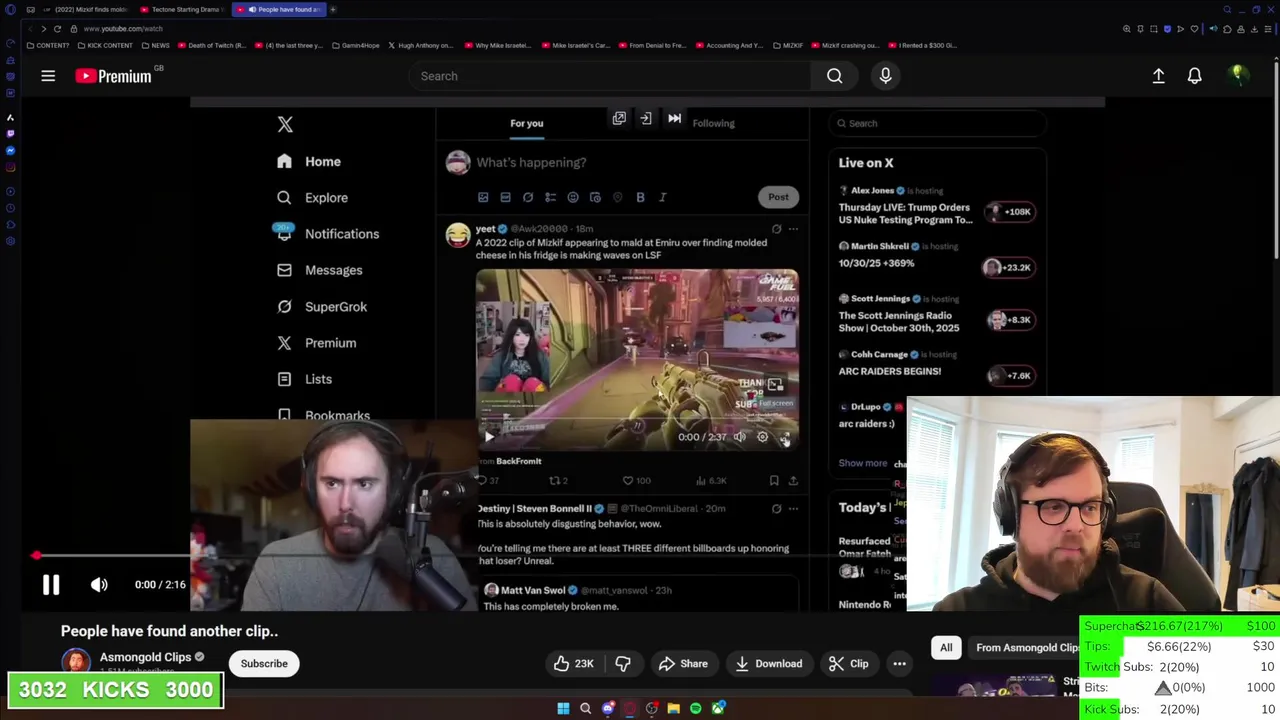Open Explore in the X sidebar
This screenshot has width=1280, height=720.
click(312, 198)
